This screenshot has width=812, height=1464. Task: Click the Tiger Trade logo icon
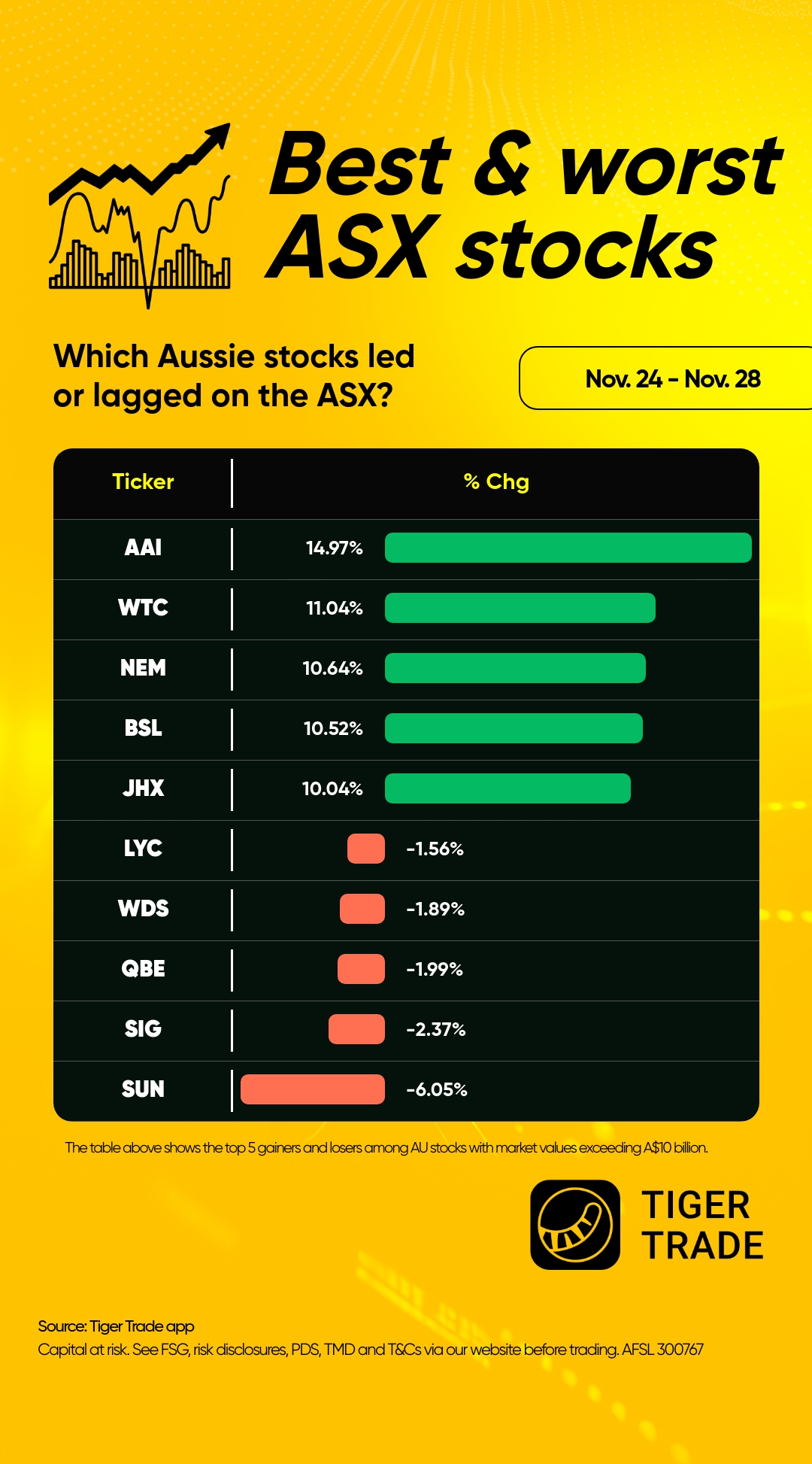coord(575,1224)
